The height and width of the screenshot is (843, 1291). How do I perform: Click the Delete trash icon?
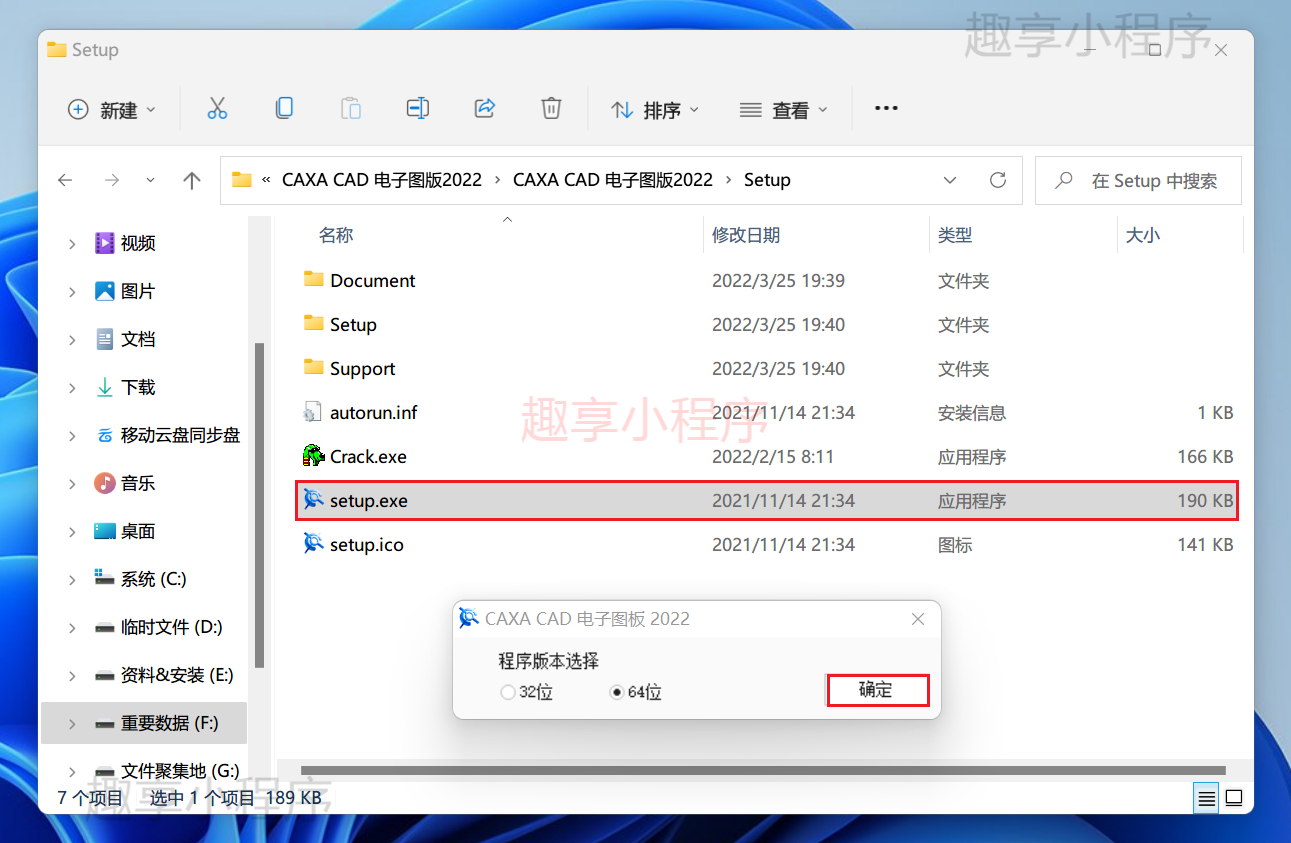(551, 109)
